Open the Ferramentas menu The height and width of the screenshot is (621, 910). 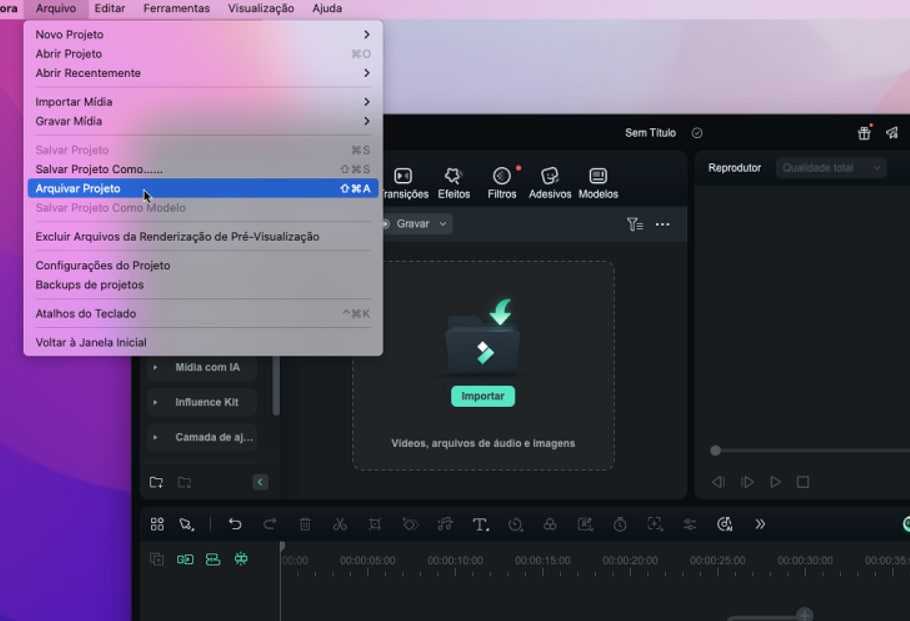pos(176,8)
